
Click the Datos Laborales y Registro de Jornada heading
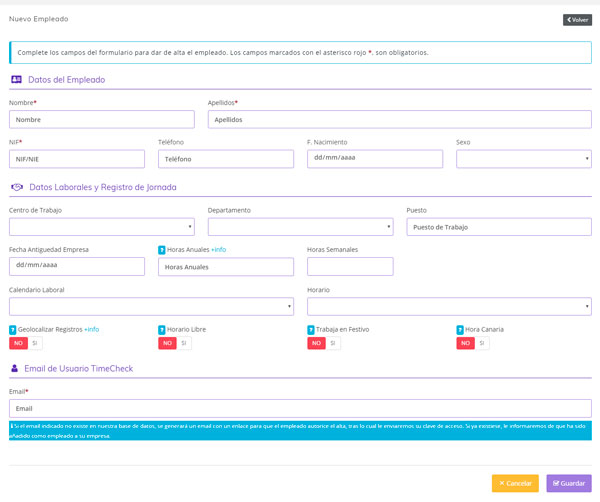(x=103, y=187)
